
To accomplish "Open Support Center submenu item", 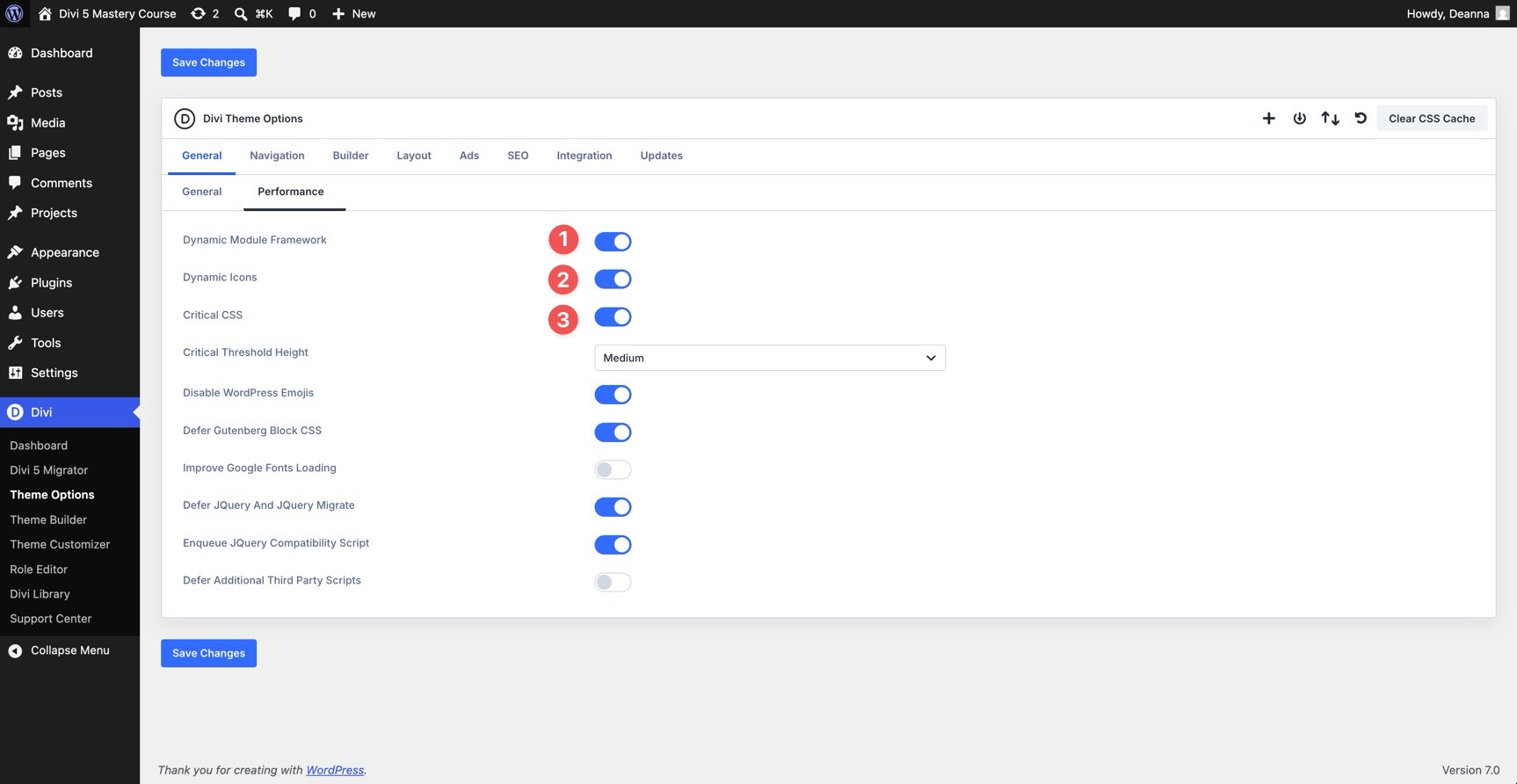I will click(51, 619).
